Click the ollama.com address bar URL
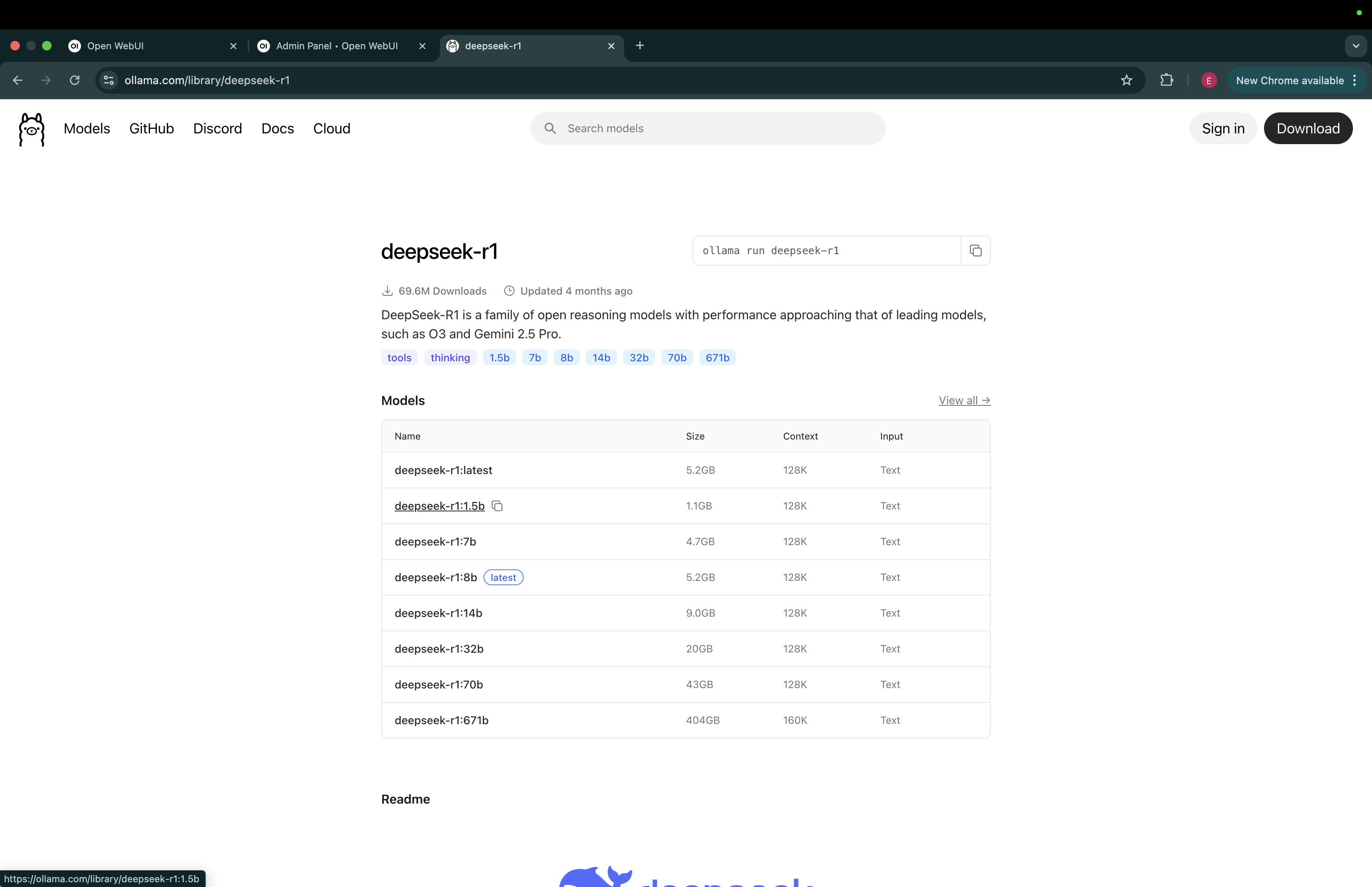This screenshot has width=1372, height=887. click(x=207, y=80)
